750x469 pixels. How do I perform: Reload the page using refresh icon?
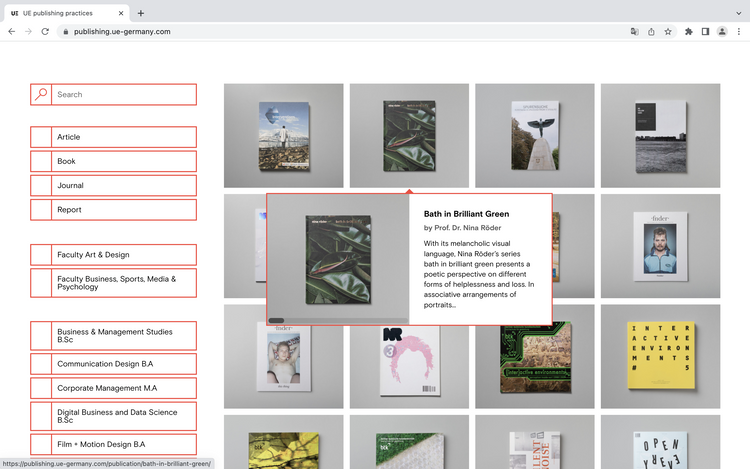pyautogui.click(x=45, y=32)
